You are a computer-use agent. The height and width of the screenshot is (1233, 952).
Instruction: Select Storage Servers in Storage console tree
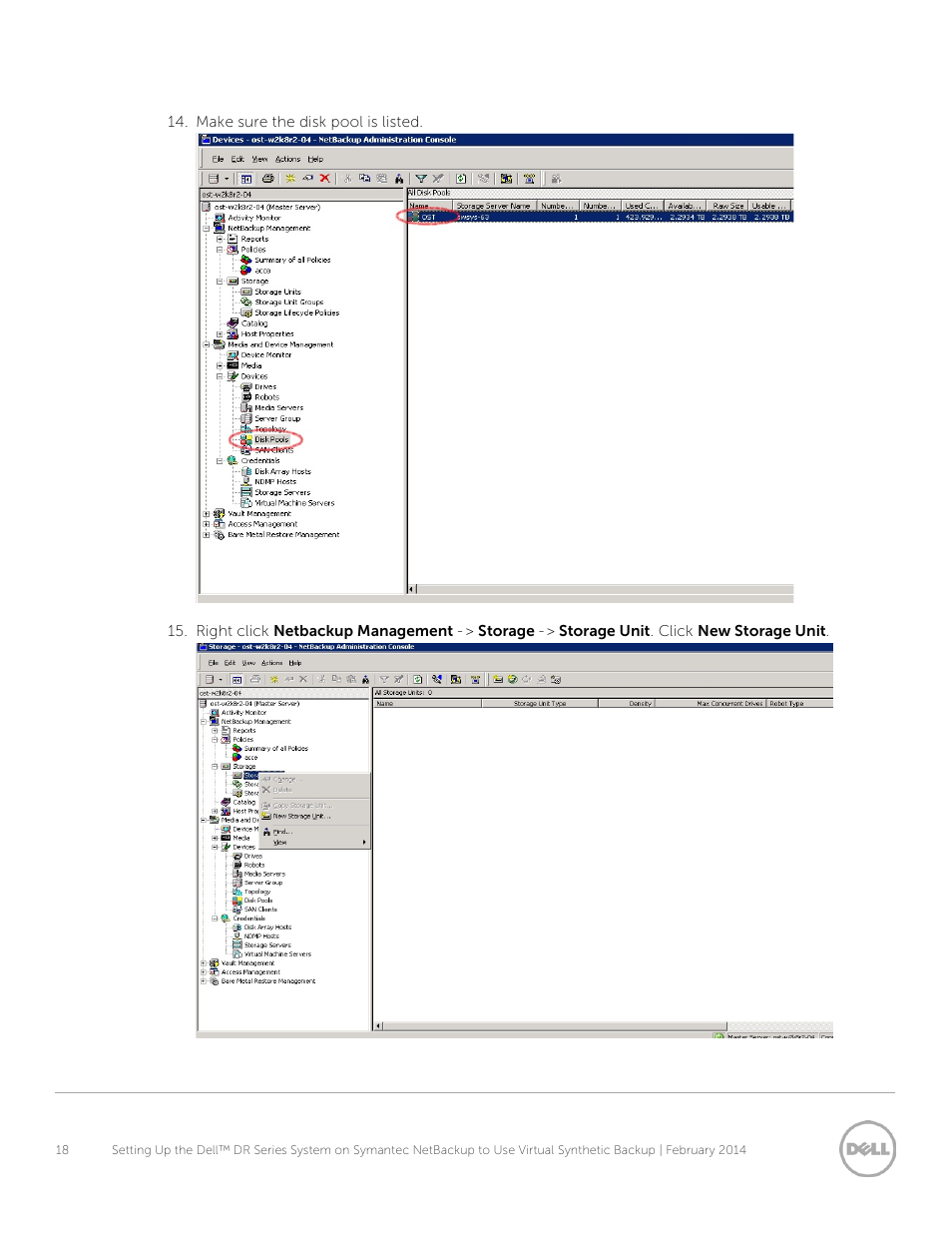pos(268,945)
